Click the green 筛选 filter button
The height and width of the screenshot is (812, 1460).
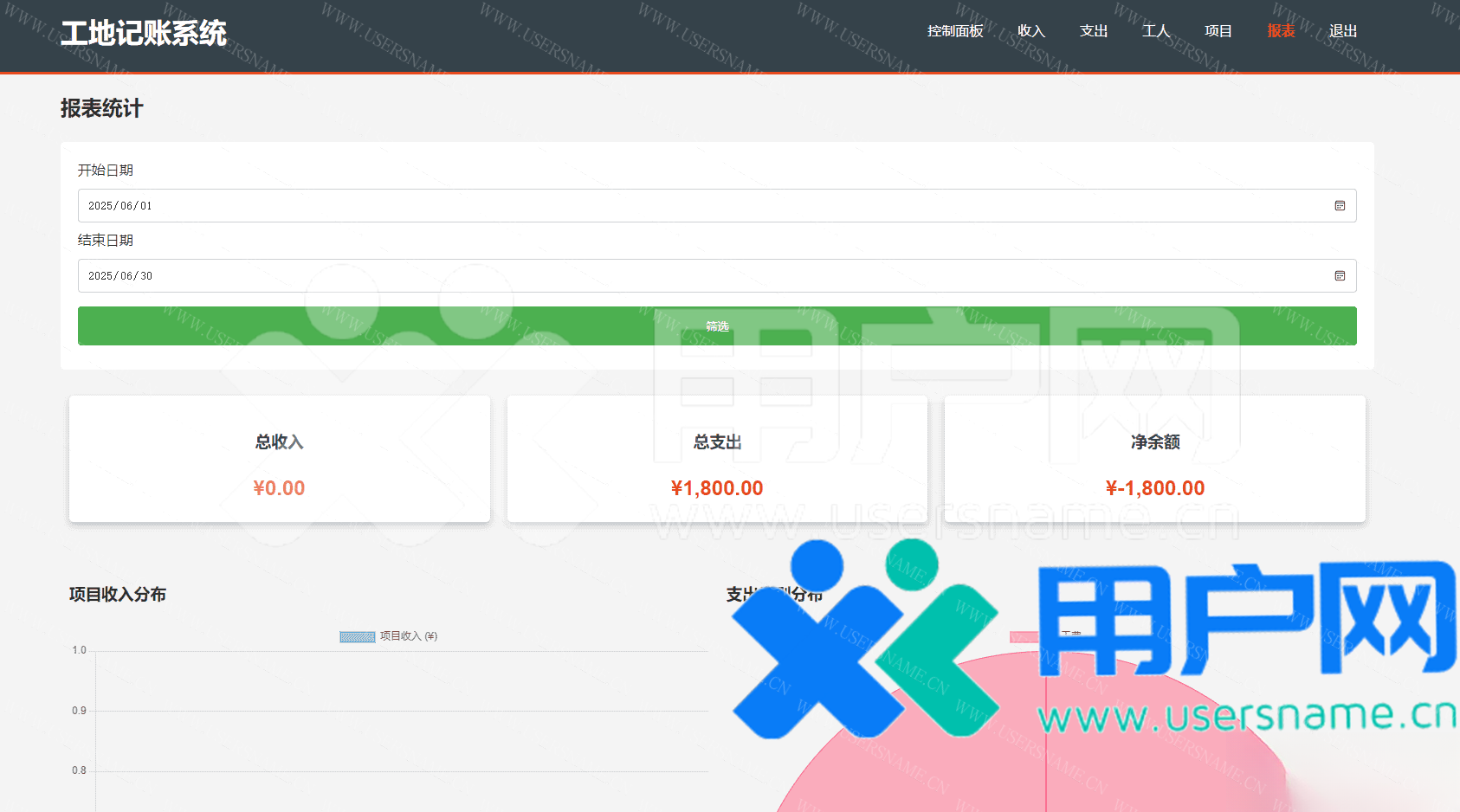pos(717,326)
